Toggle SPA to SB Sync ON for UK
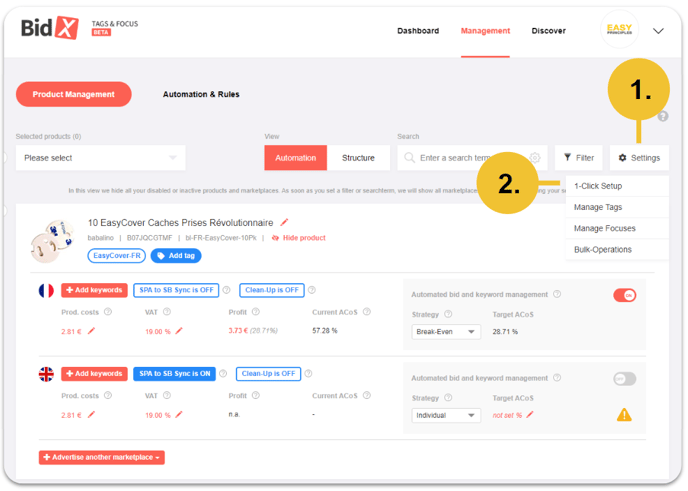 (174, 374)
